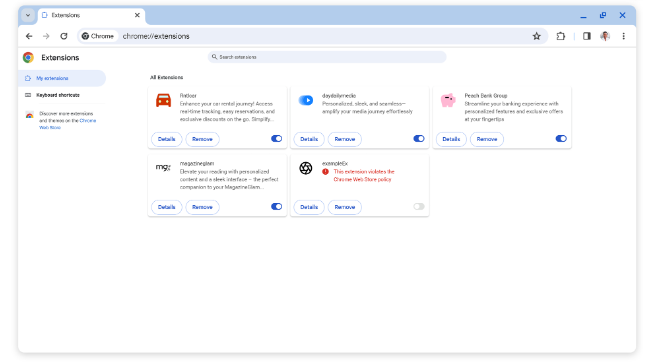Toggle the disabled exampleEx extension switch
655x363 pixels.
[x=419, y=206]
